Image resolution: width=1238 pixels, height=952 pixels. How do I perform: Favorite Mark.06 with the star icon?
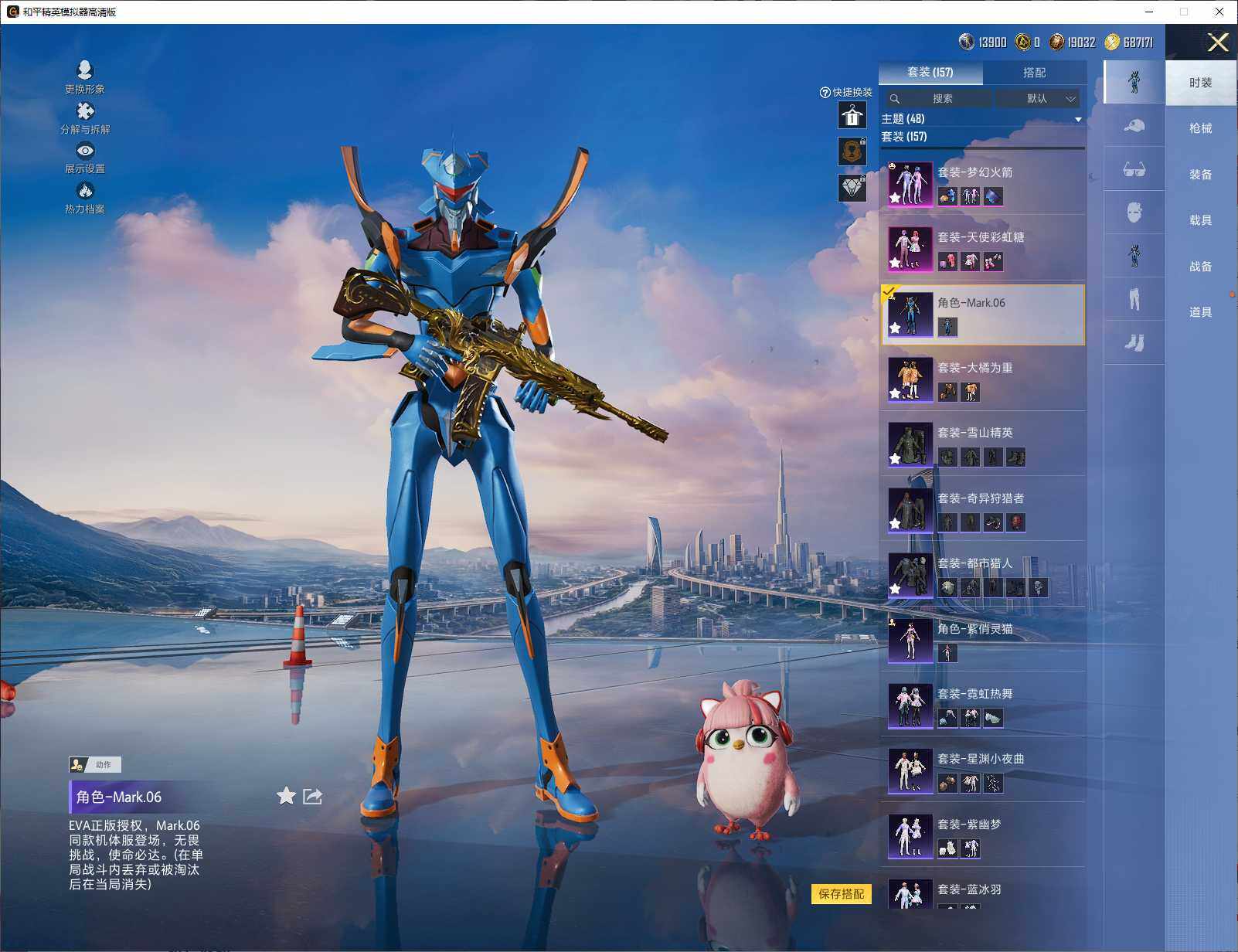point(286,796)
